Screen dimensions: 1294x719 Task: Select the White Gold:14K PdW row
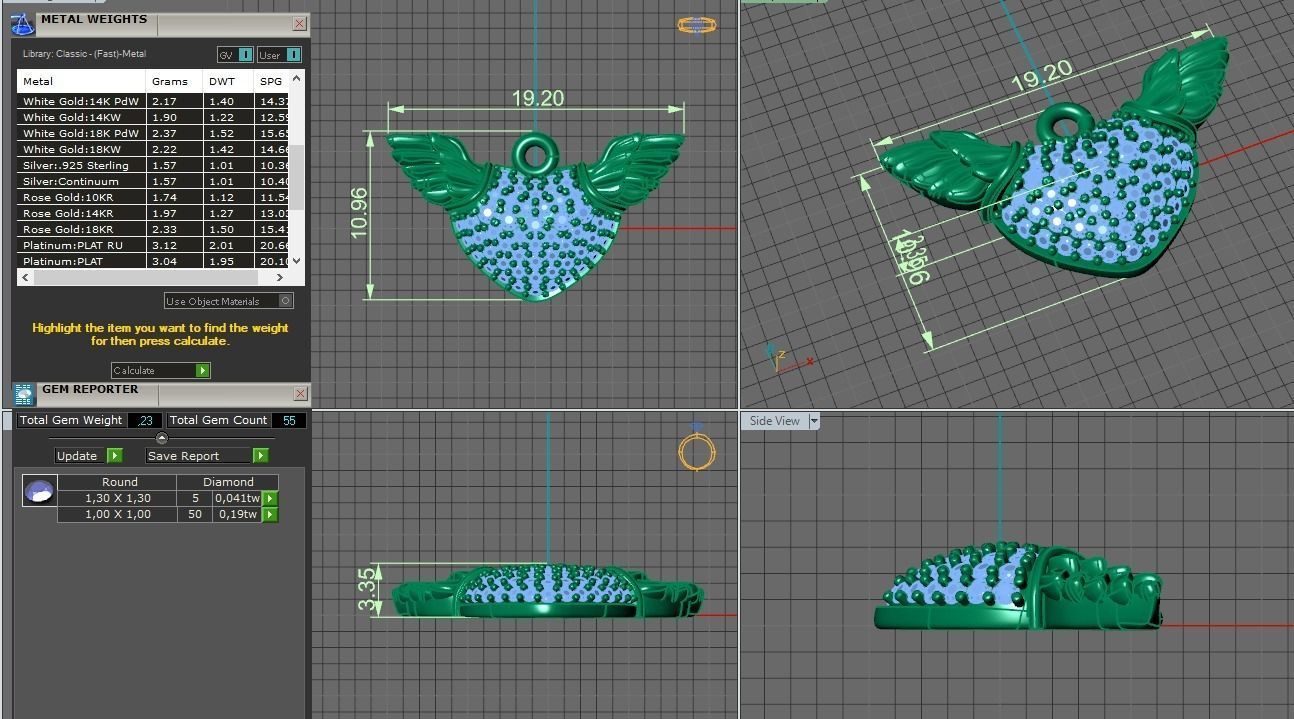pos(154,101)
